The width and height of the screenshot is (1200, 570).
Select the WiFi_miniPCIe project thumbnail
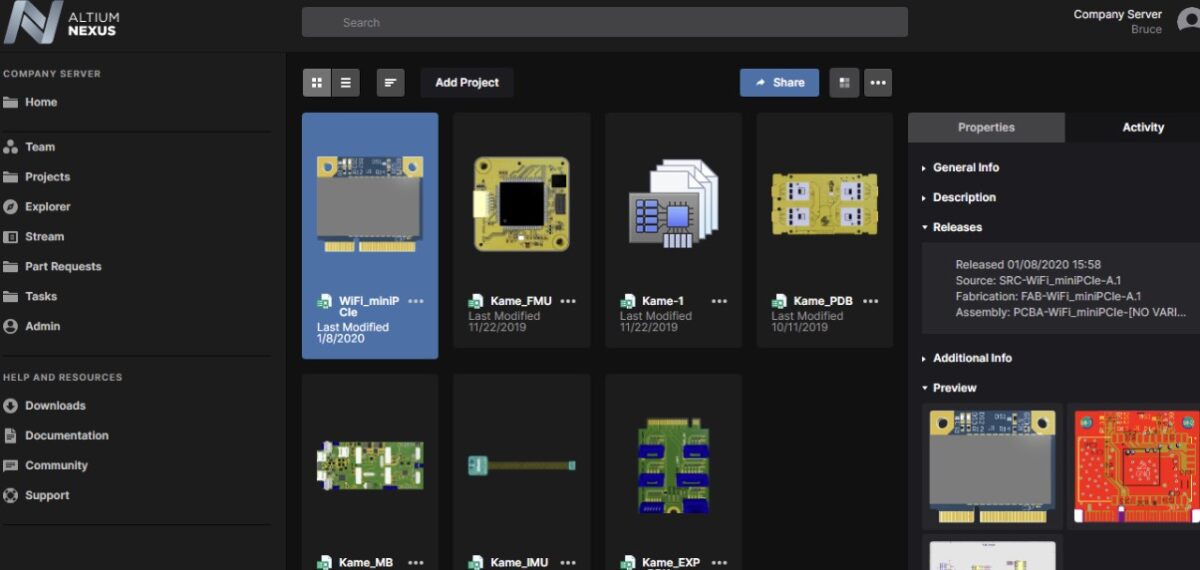(370, 203)
